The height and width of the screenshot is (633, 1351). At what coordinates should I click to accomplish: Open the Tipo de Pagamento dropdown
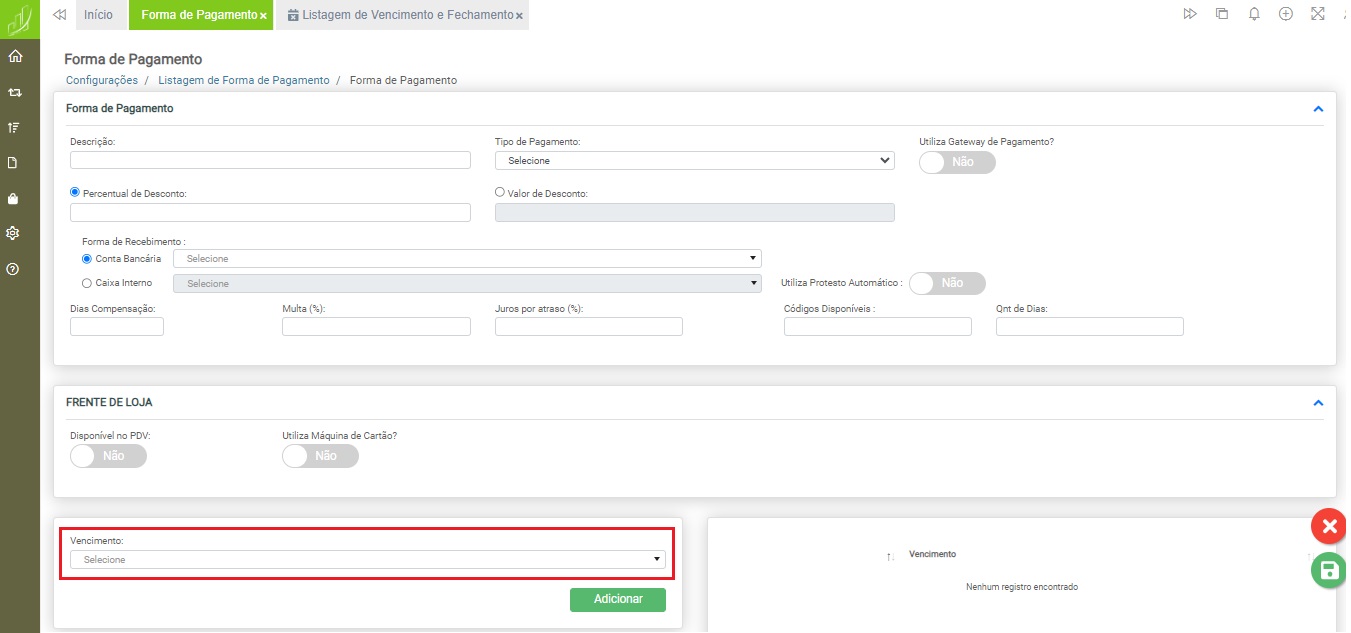click(x=694, y=160)
